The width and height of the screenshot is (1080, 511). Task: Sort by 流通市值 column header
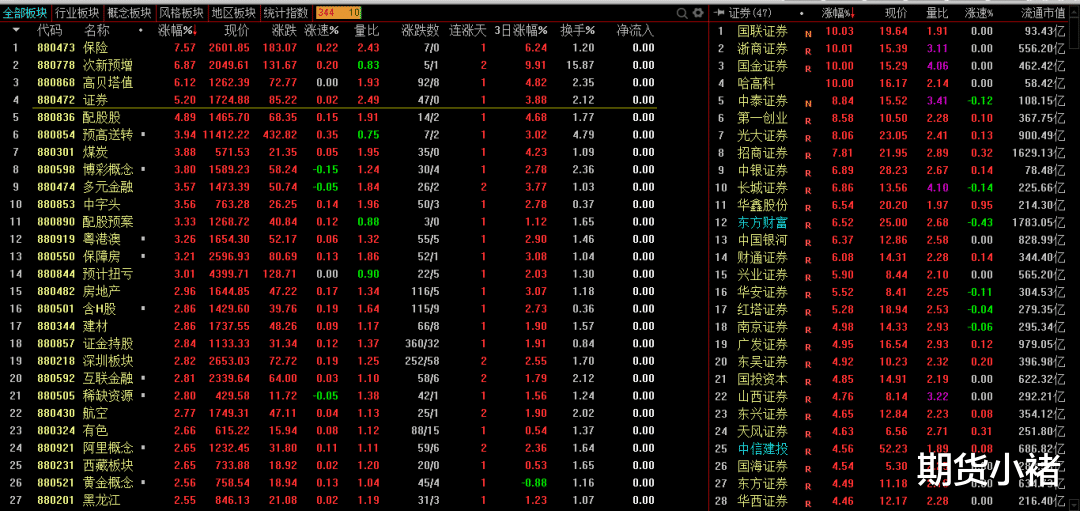[x=1043, y=13]
